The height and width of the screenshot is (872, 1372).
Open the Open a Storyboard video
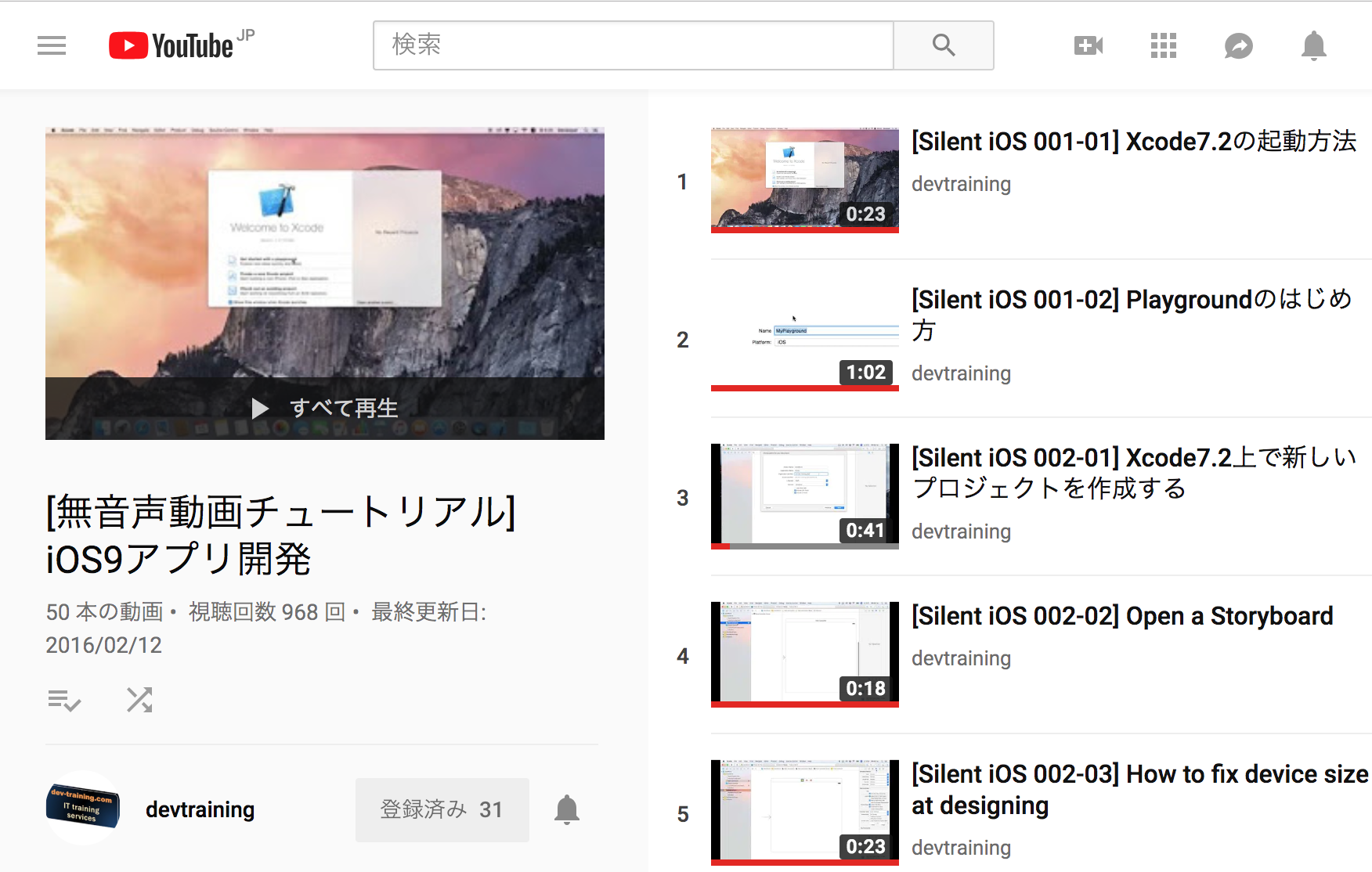[x=1121, y=616]
